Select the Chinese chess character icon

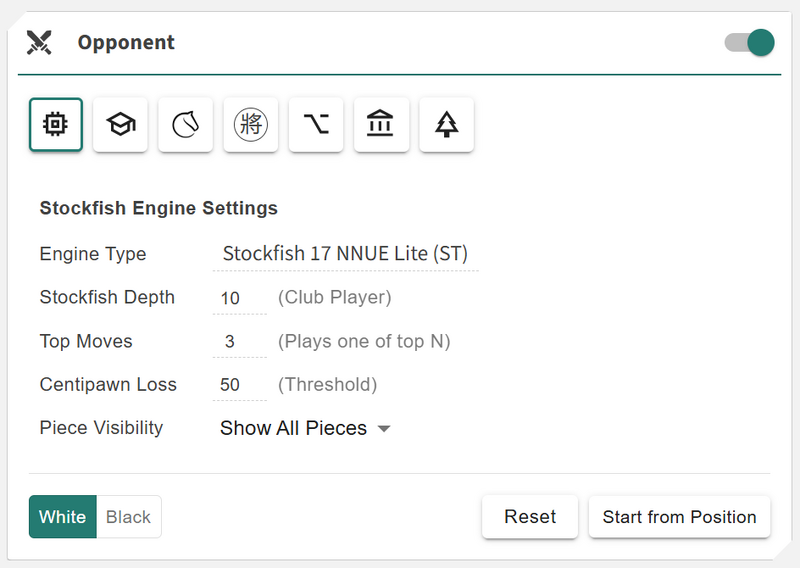[x=251, y=124]
